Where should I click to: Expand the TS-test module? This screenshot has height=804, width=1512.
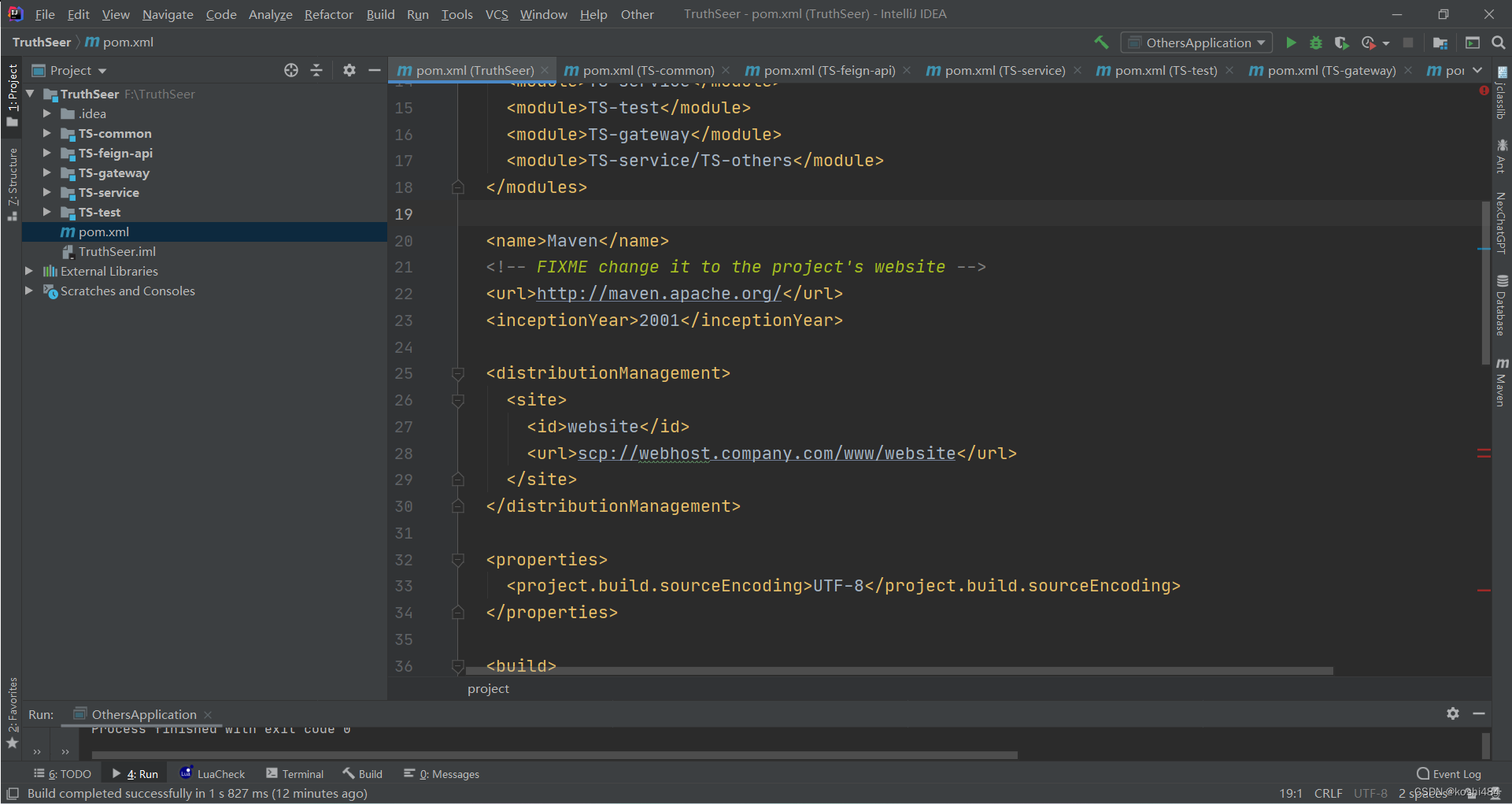tap(47, 212)
